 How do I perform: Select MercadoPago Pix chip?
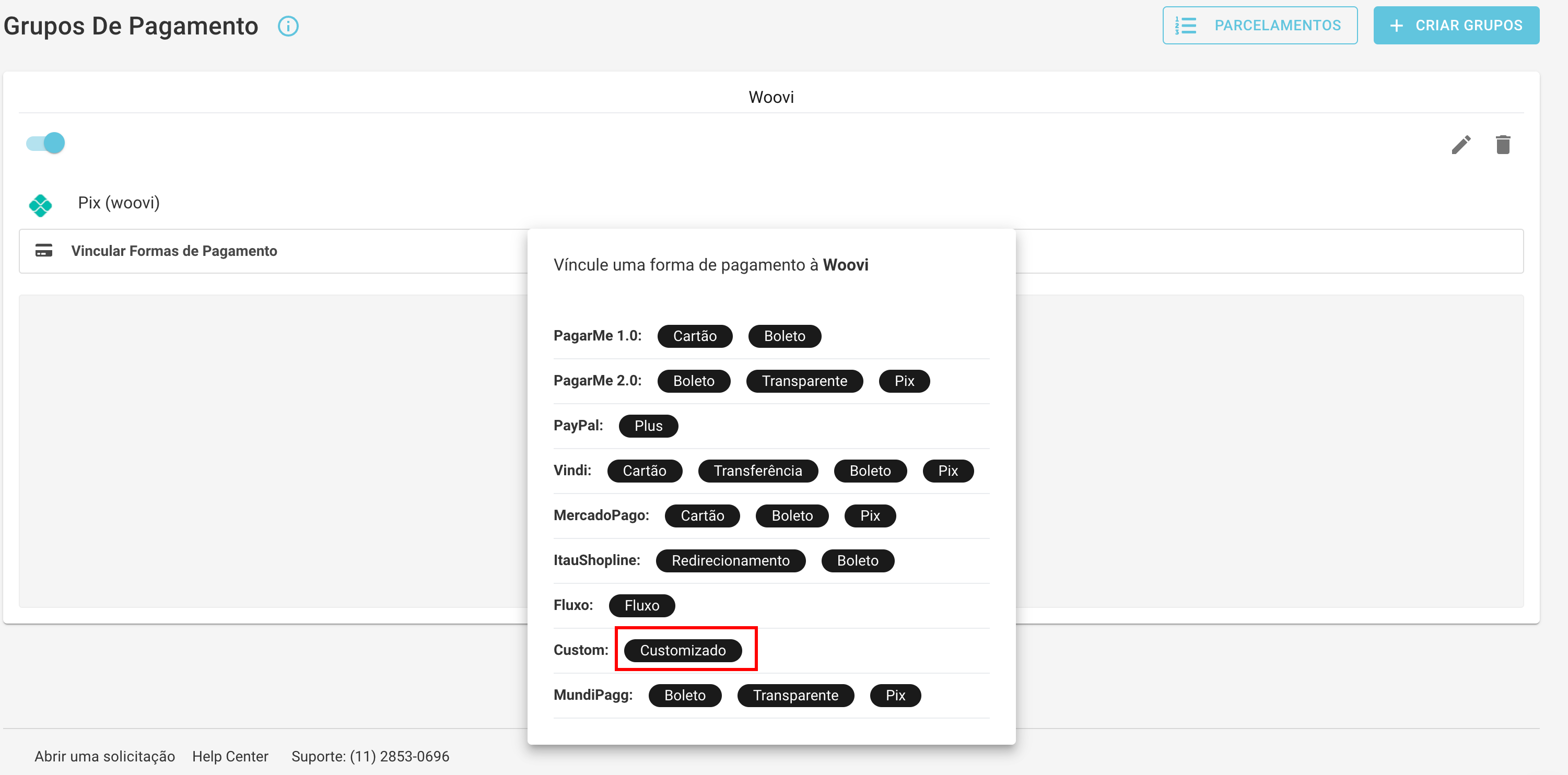point(870,515)
